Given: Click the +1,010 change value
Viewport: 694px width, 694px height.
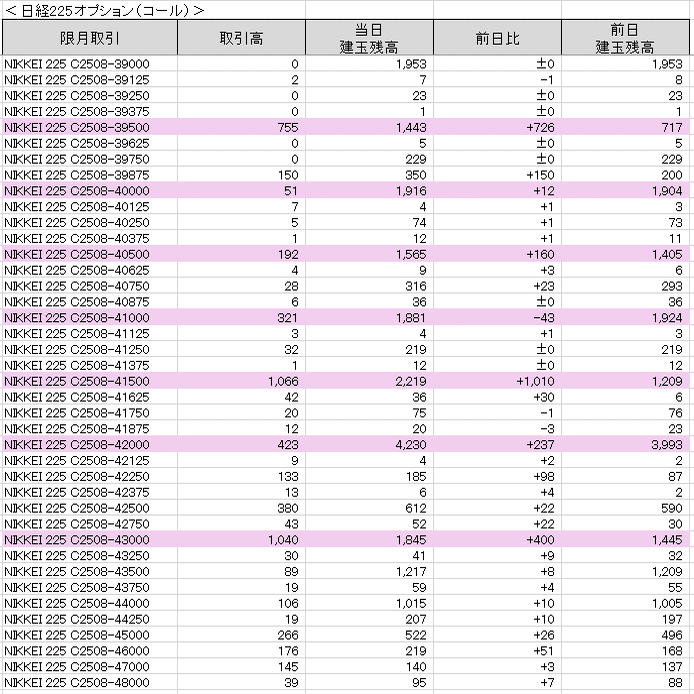Looking at the screenshot, I should (x=536, y=382).
